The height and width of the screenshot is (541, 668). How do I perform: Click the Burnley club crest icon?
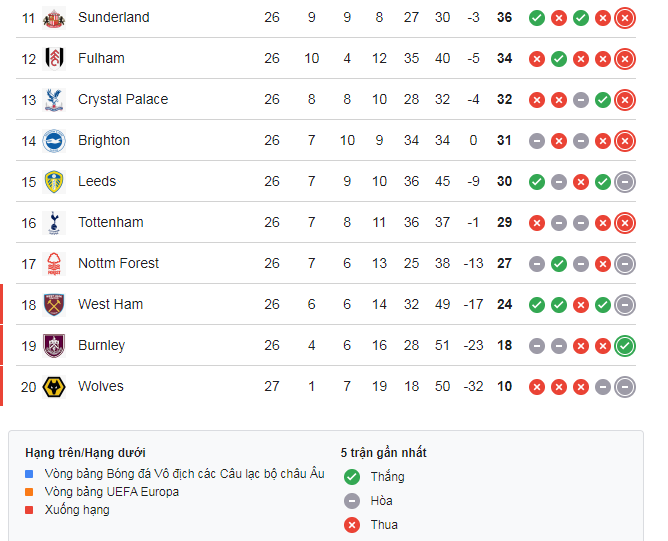click(x=54, y=346)
